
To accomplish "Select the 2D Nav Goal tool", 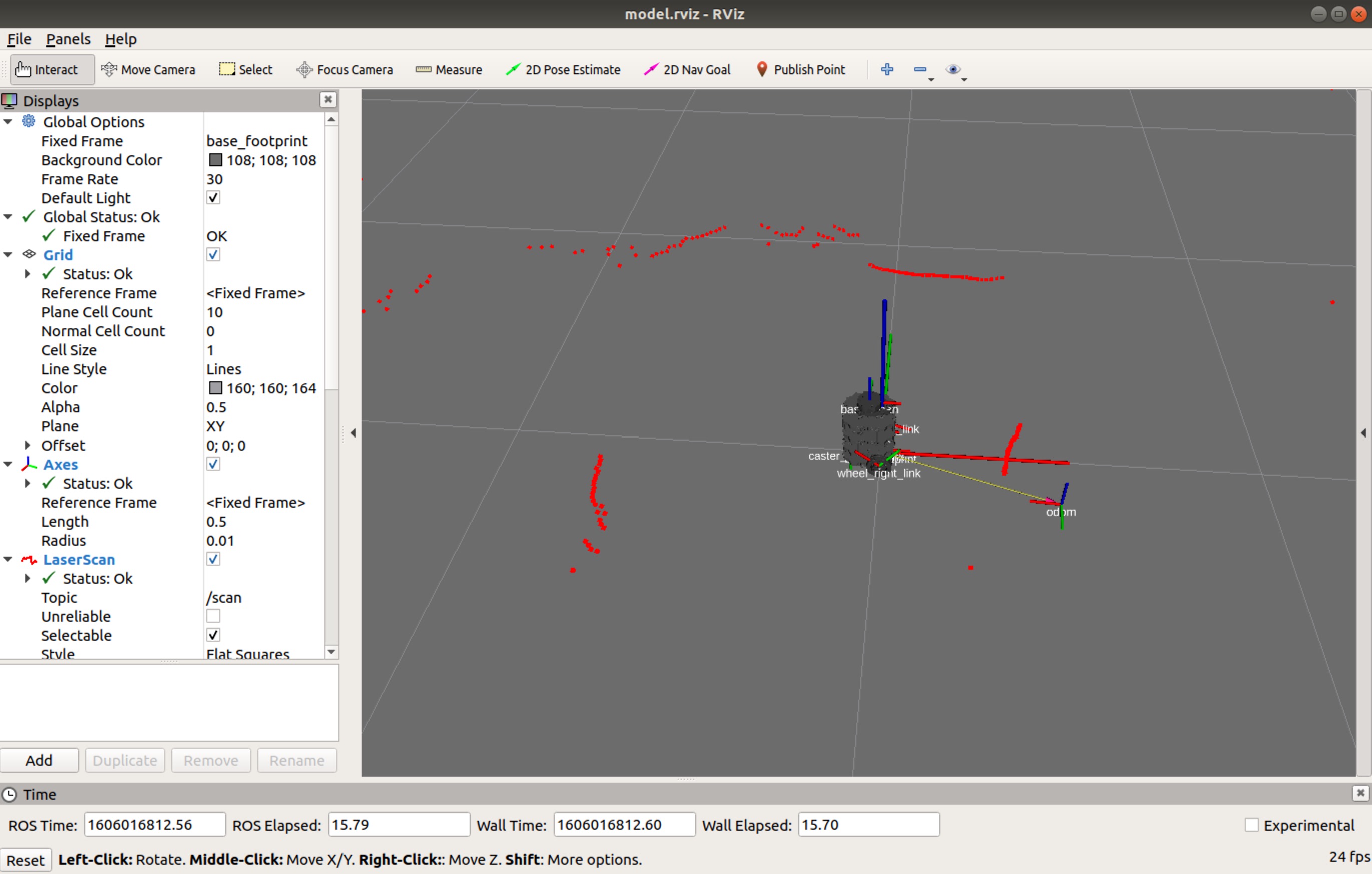I will coord(687,70).
